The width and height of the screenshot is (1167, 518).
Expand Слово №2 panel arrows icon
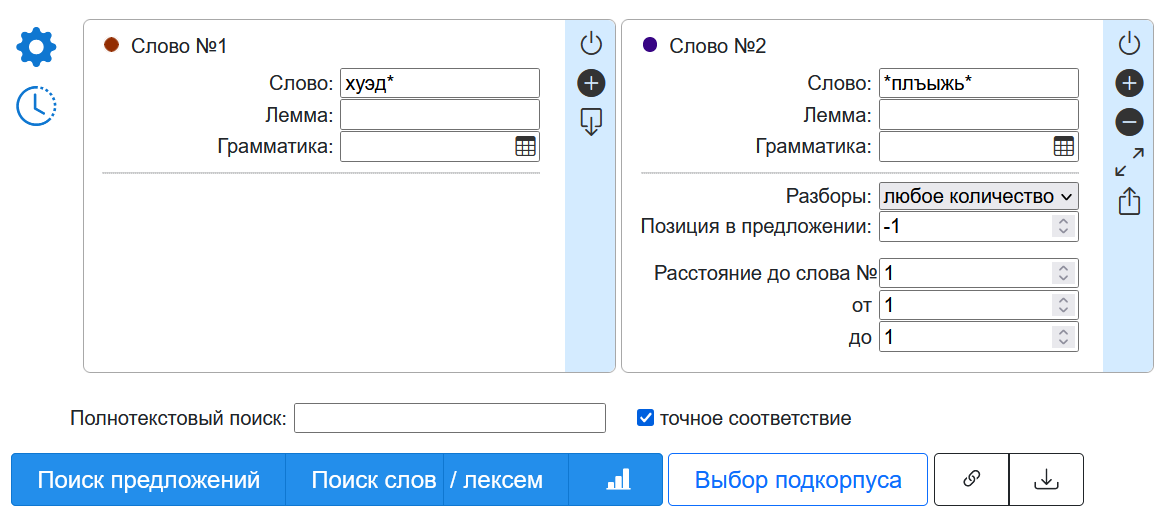click(x=1129, y=162)
